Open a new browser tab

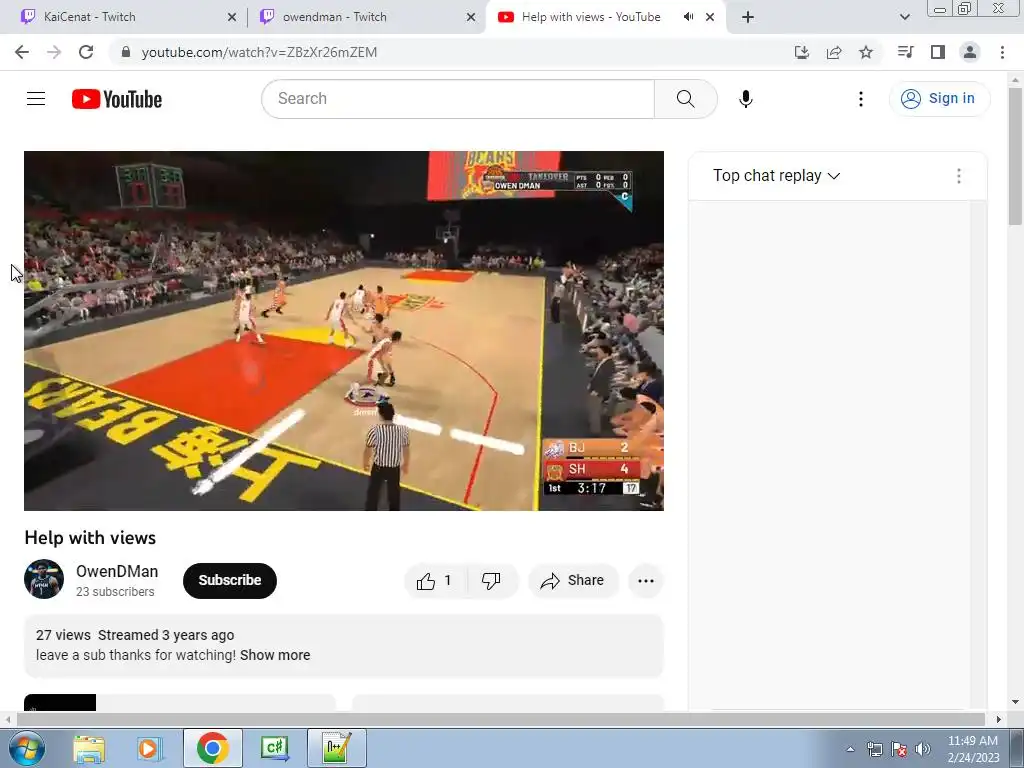point(748,17)
